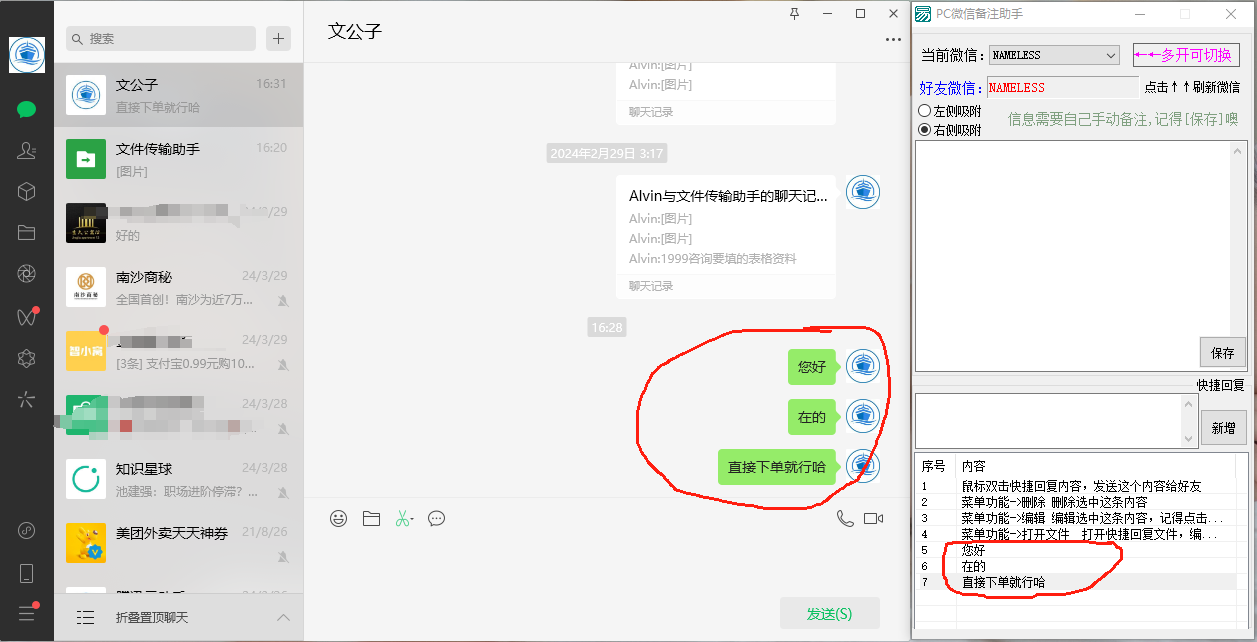Open the 知识星球 conversation
The width and height of the screenshot is (1257, 642).
179,479
